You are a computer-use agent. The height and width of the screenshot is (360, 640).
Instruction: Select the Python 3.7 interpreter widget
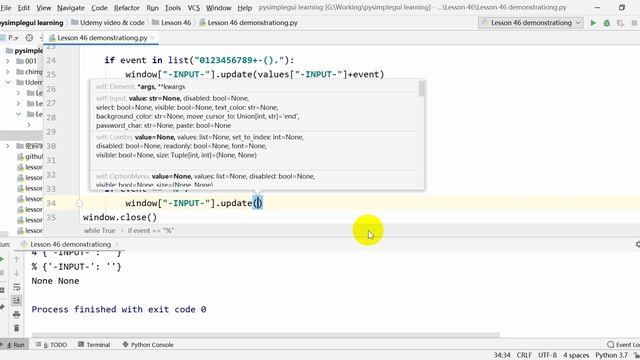tap(611, 355)
